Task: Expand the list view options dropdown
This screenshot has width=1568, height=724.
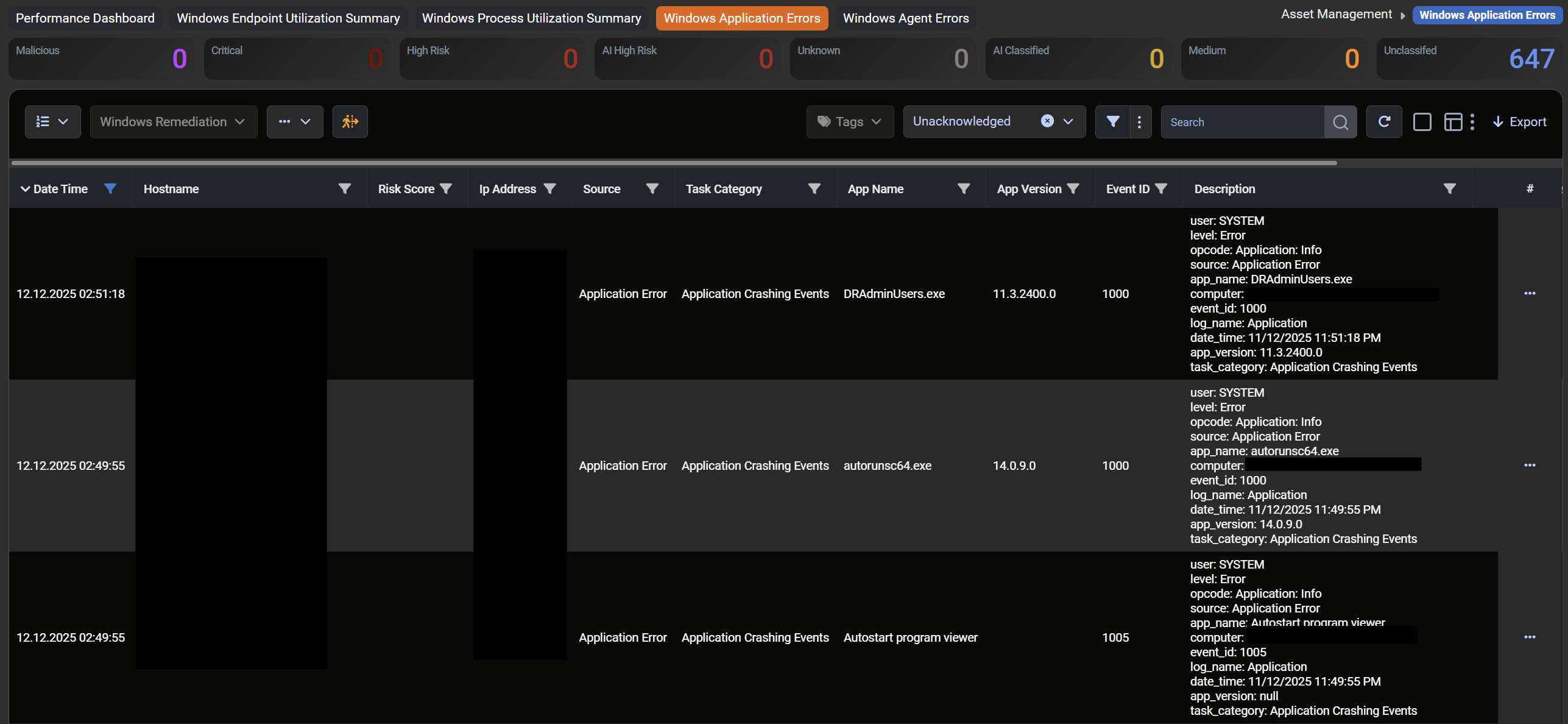Action: [x=52, y=122]
